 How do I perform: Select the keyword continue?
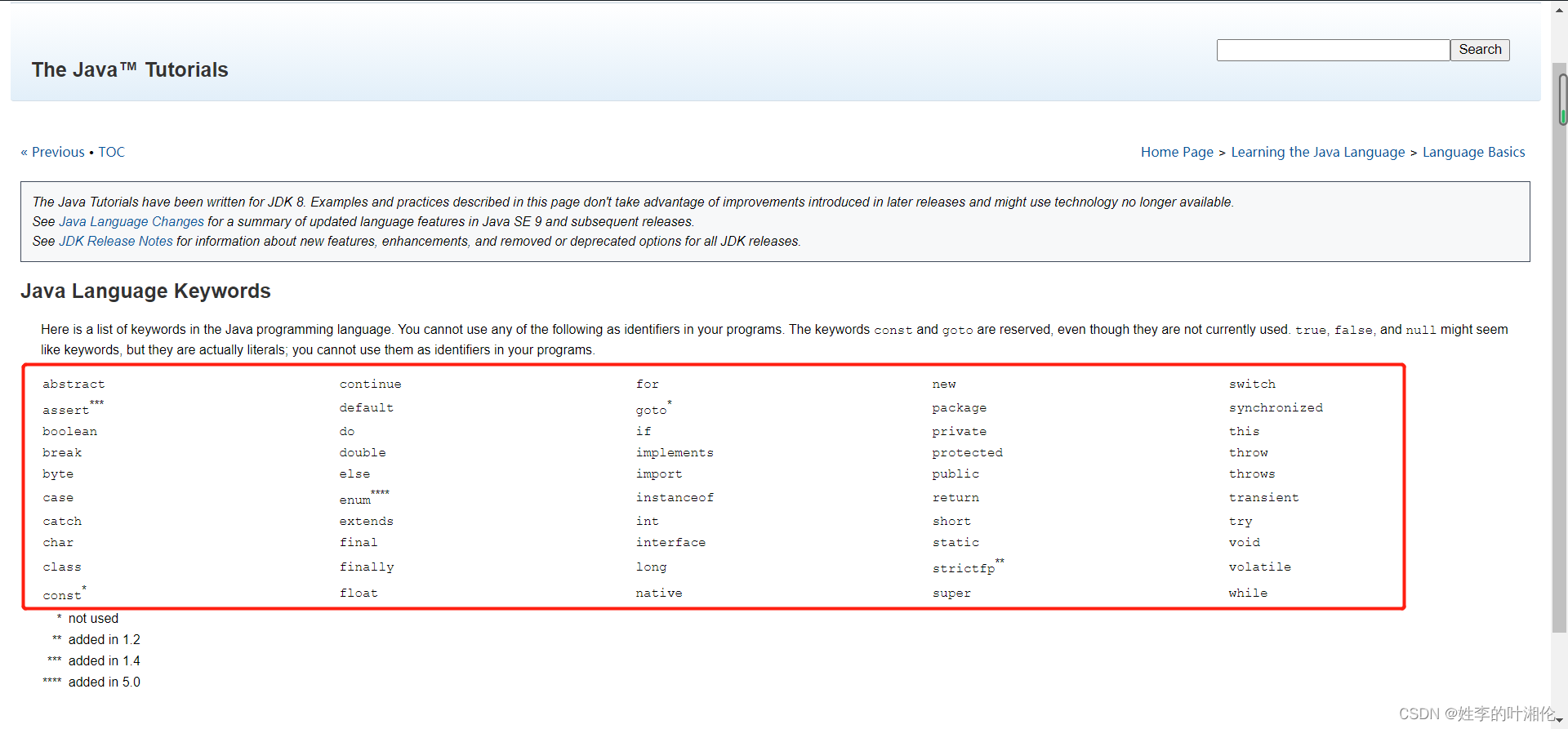coord(371,384)
